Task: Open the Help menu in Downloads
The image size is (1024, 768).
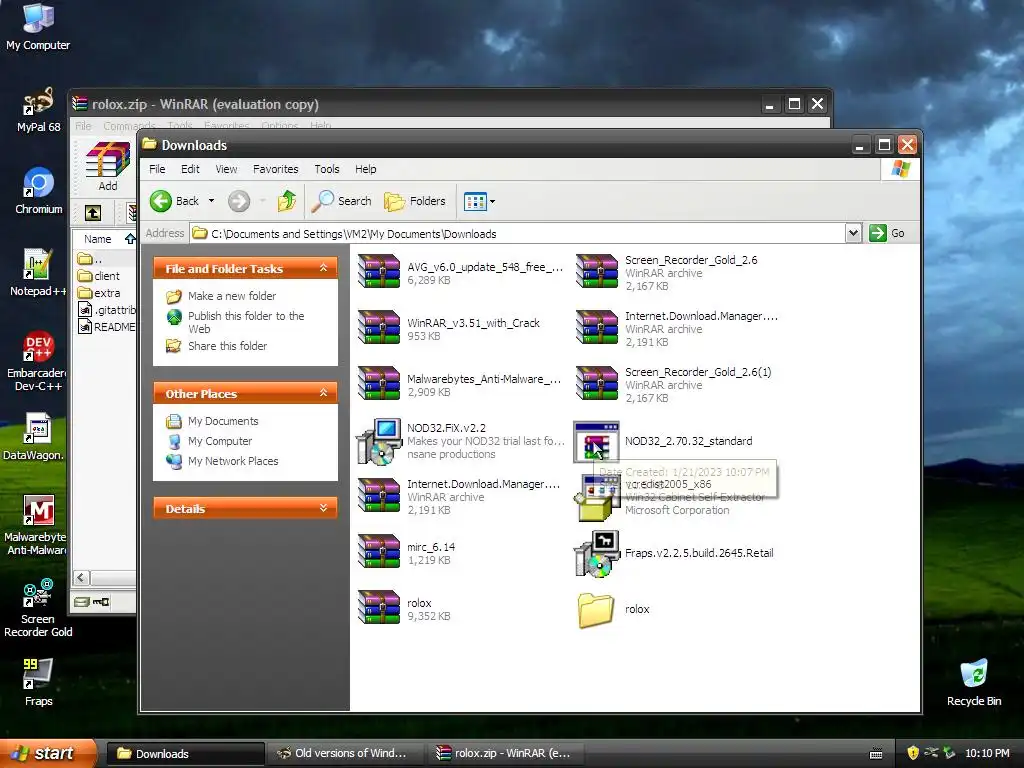Action: (x=365, y=169)
